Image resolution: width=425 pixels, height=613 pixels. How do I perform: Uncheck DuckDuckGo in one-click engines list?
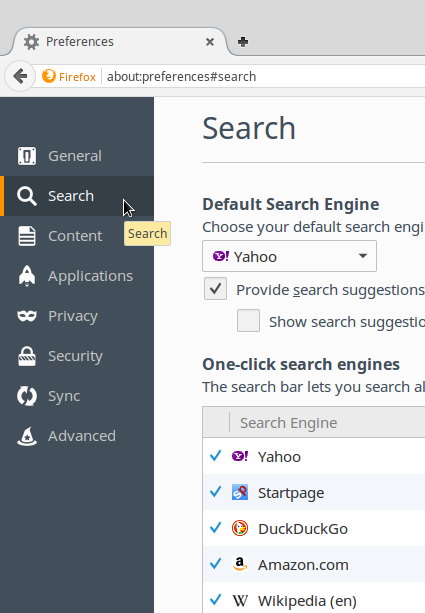(x=215, y=528)
